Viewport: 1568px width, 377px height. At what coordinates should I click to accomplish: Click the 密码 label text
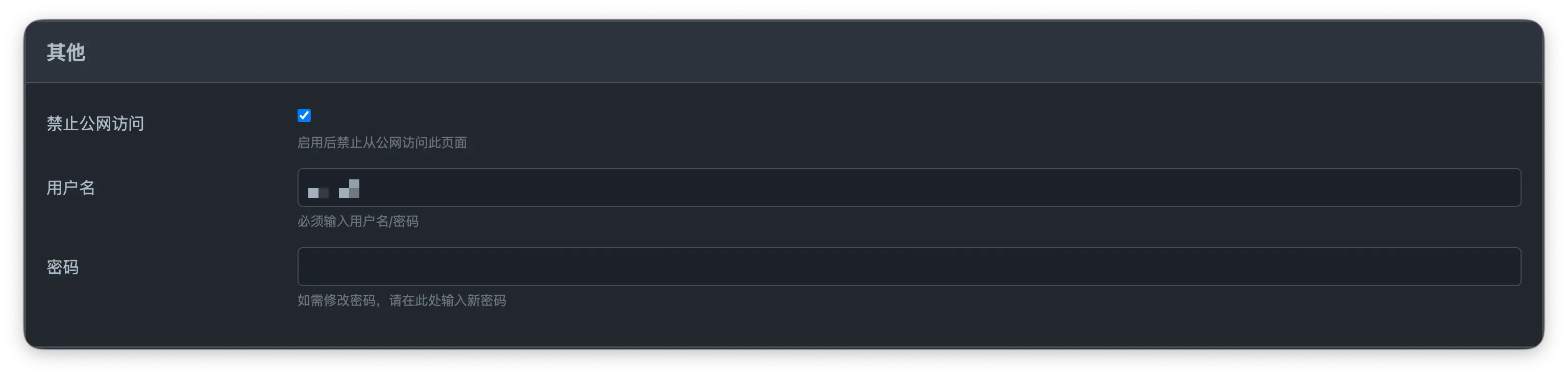tap(63, 267)
